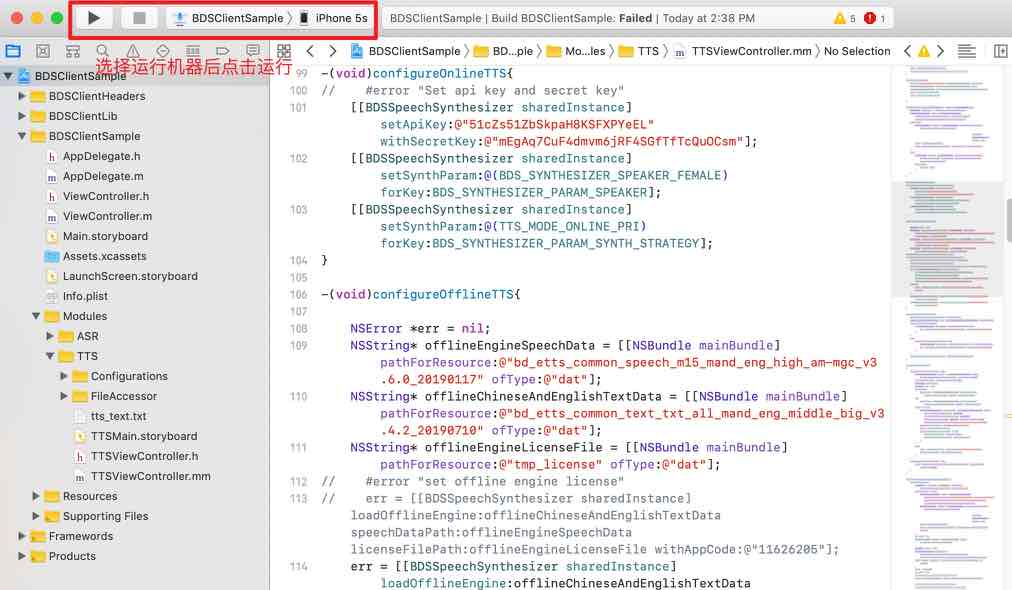
Task: Open BDSClientSample project in jump bar
Action: pyautogui.click(x=406, y=51)
